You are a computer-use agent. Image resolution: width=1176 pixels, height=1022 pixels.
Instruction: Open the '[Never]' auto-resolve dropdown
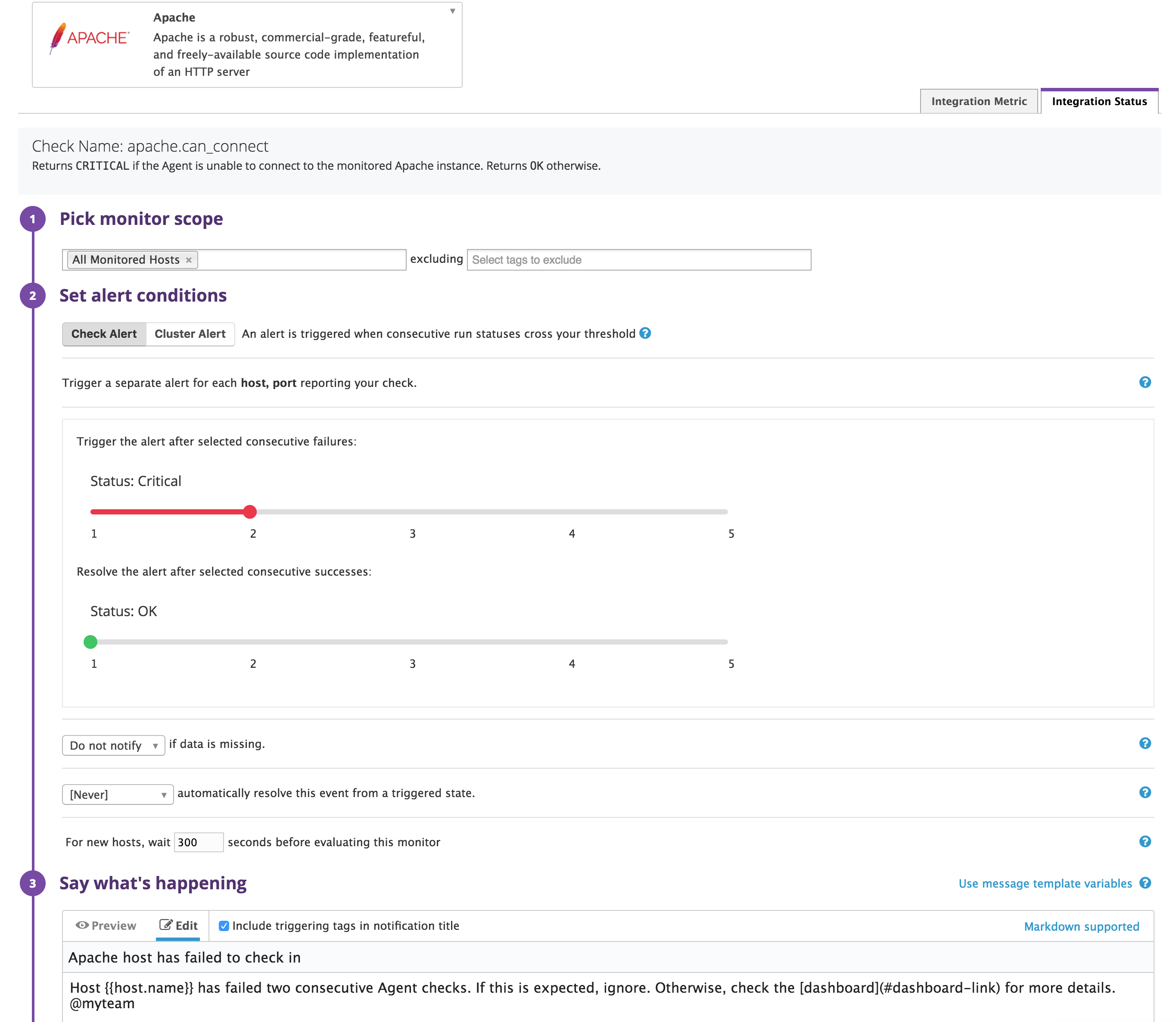pyautogui.click(x=117, y=794)
